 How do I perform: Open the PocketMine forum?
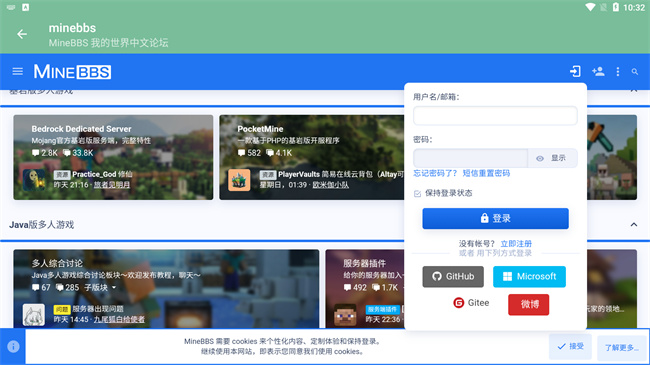coord(260,129)
